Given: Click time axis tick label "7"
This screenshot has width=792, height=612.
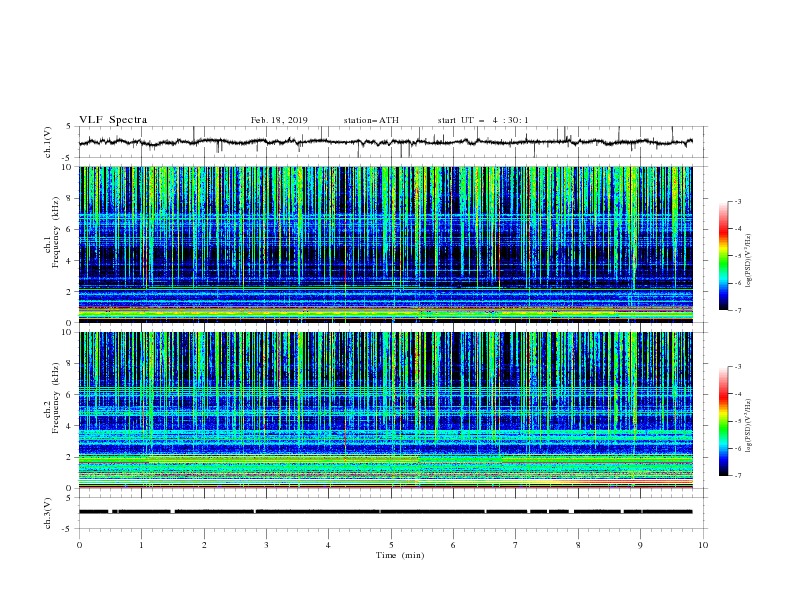Looking at the screenshot, I should point(516,545).
